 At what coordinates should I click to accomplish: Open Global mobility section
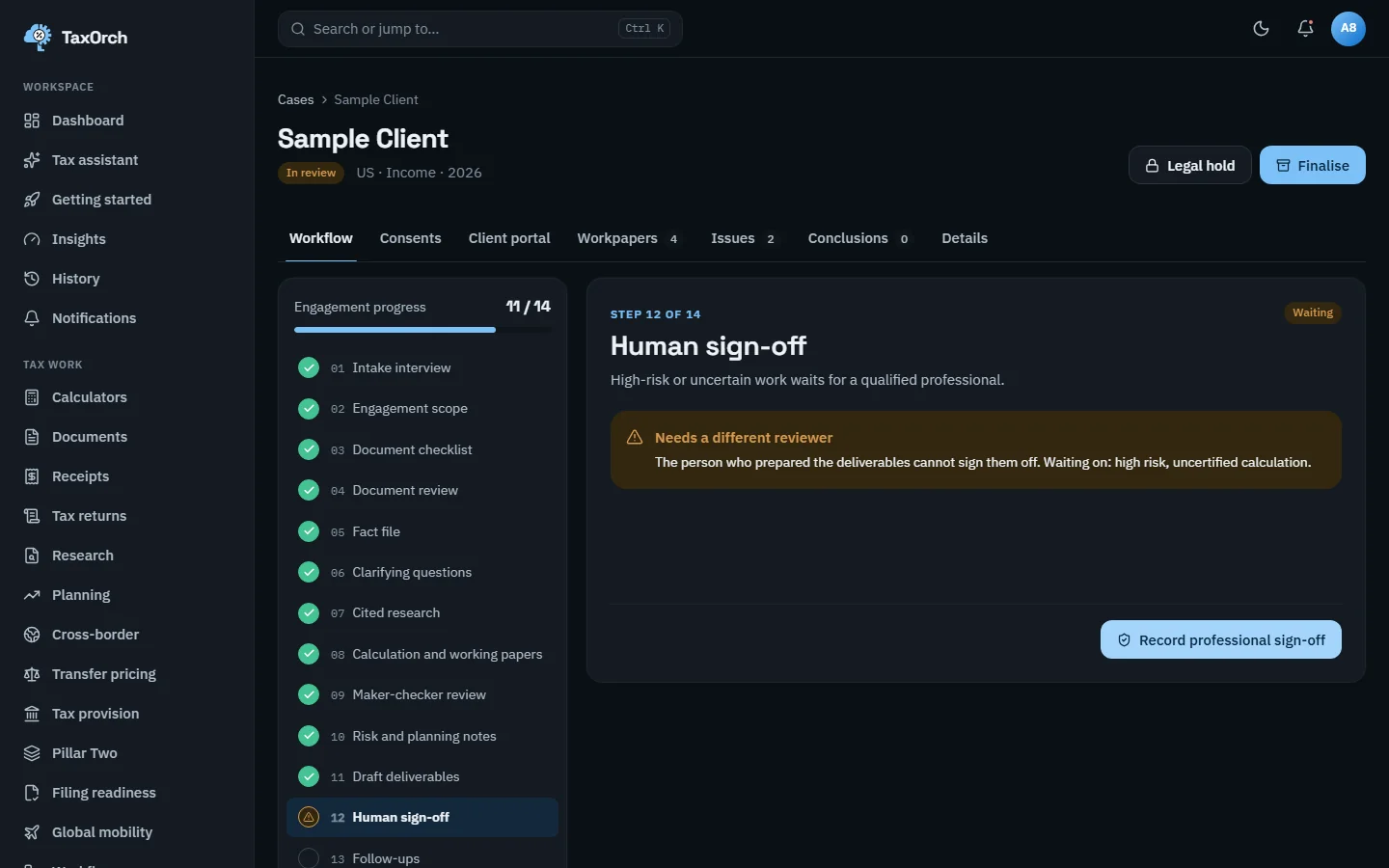[x=127, y=832]
